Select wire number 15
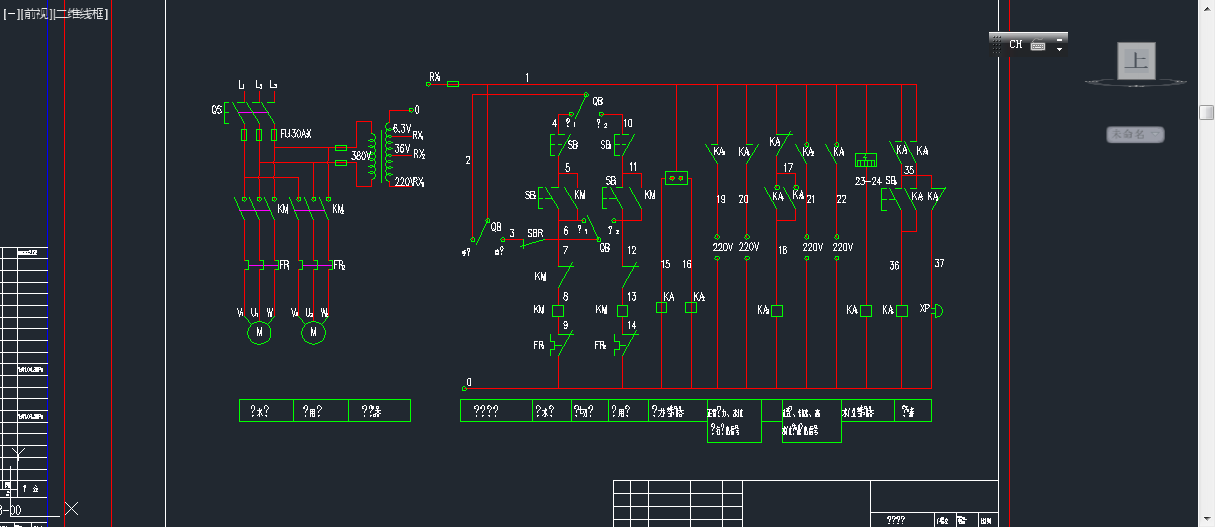Viewport: 1215px width, 527px height. [x=665, y=264]
